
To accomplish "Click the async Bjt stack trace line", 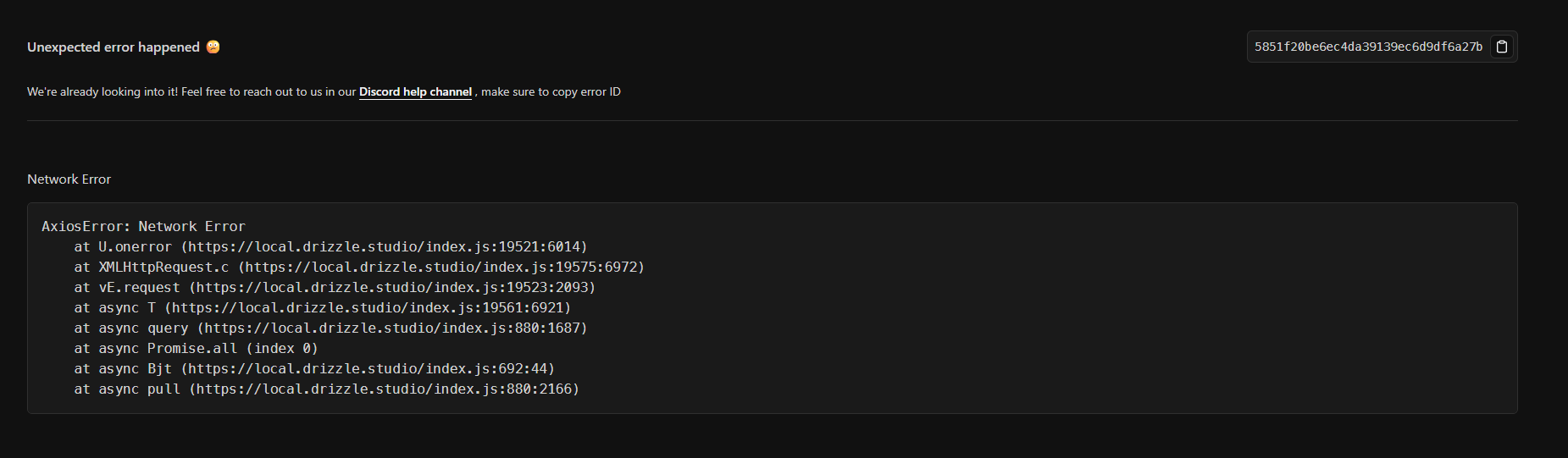I will coord(314,369).
